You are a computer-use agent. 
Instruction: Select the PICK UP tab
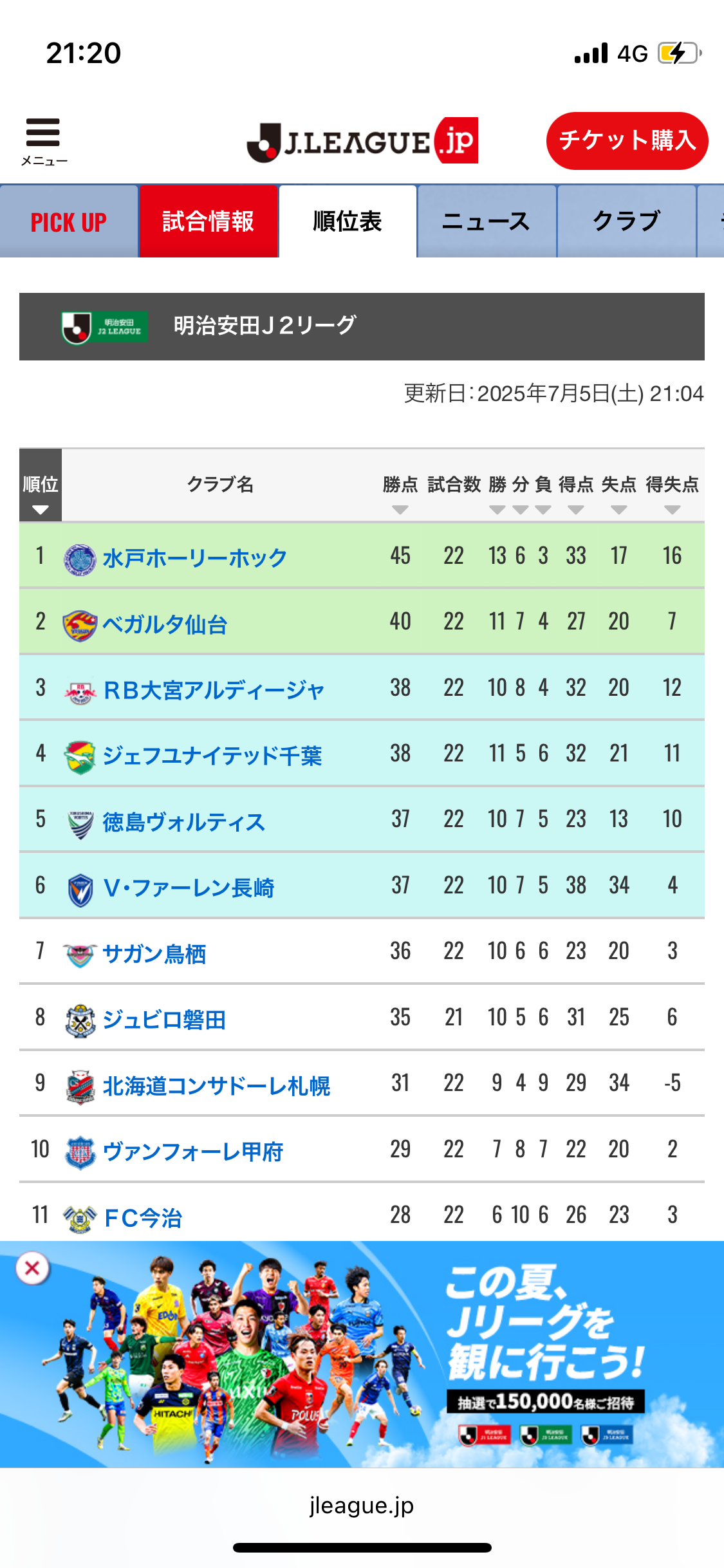click(x=69, y=221)
